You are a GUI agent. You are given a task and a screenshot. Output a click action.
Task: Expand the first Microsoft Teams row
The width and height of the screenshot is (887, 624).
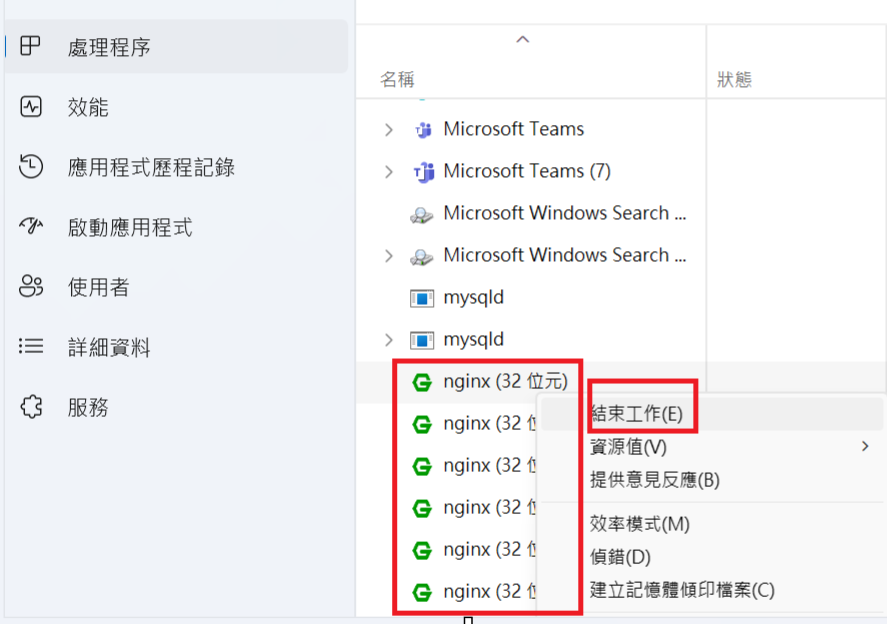click(389, 129)
